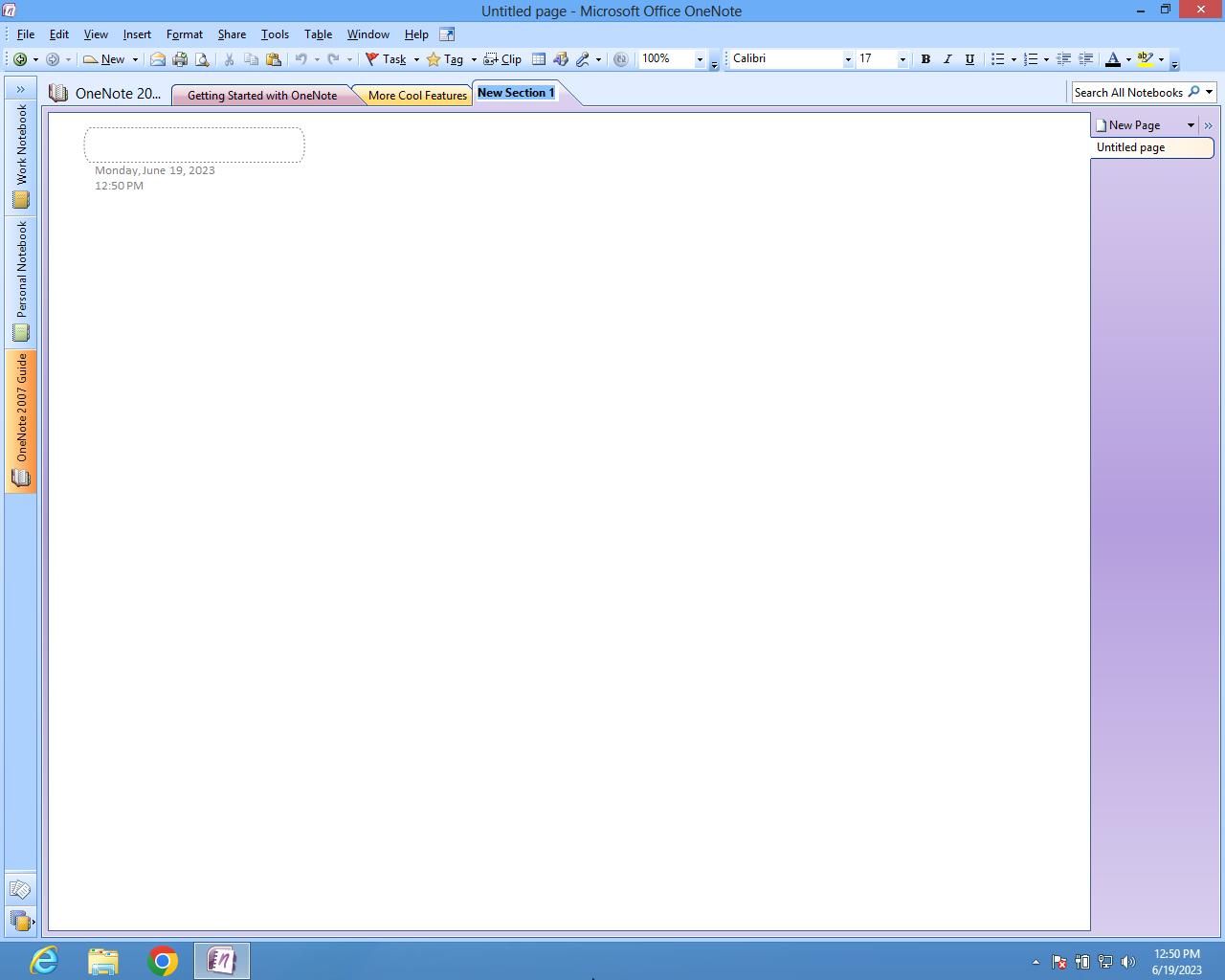Open the 100% zoom level dropdown

[699, 59]
